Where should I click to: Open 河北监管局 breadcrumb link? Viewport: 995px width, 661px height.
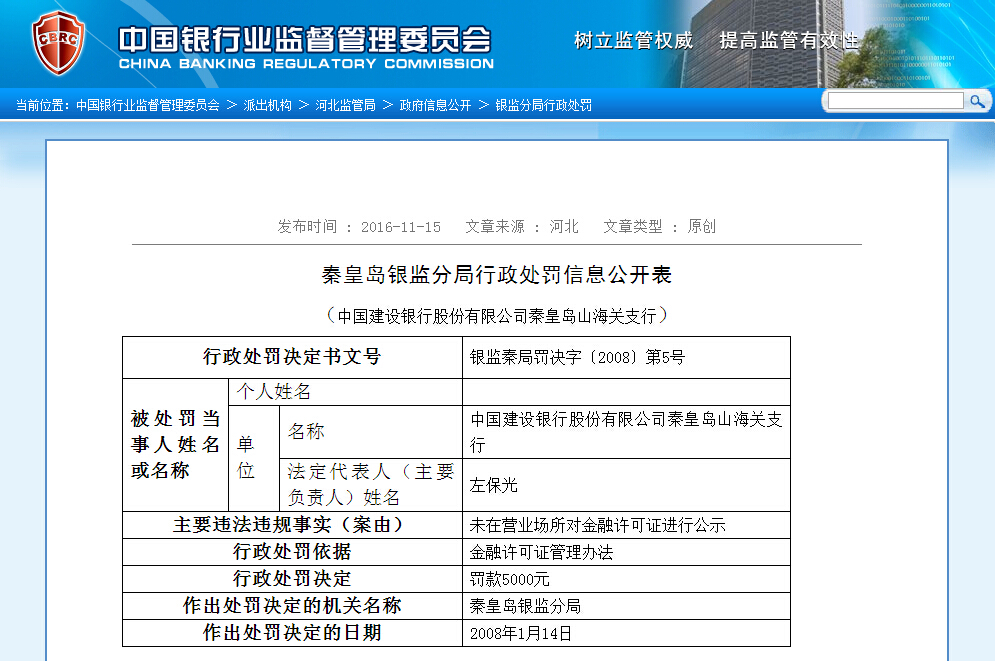(345, 105)
